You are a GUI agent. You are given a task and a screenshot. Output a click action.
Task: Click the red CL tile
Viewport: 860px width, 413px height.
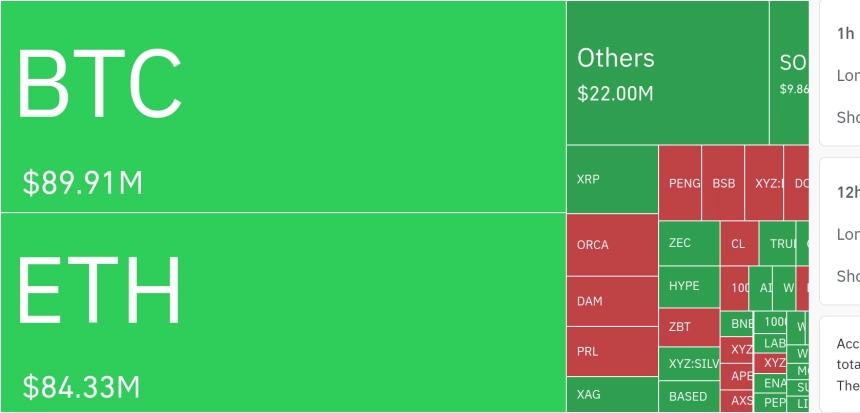[739, 243]
